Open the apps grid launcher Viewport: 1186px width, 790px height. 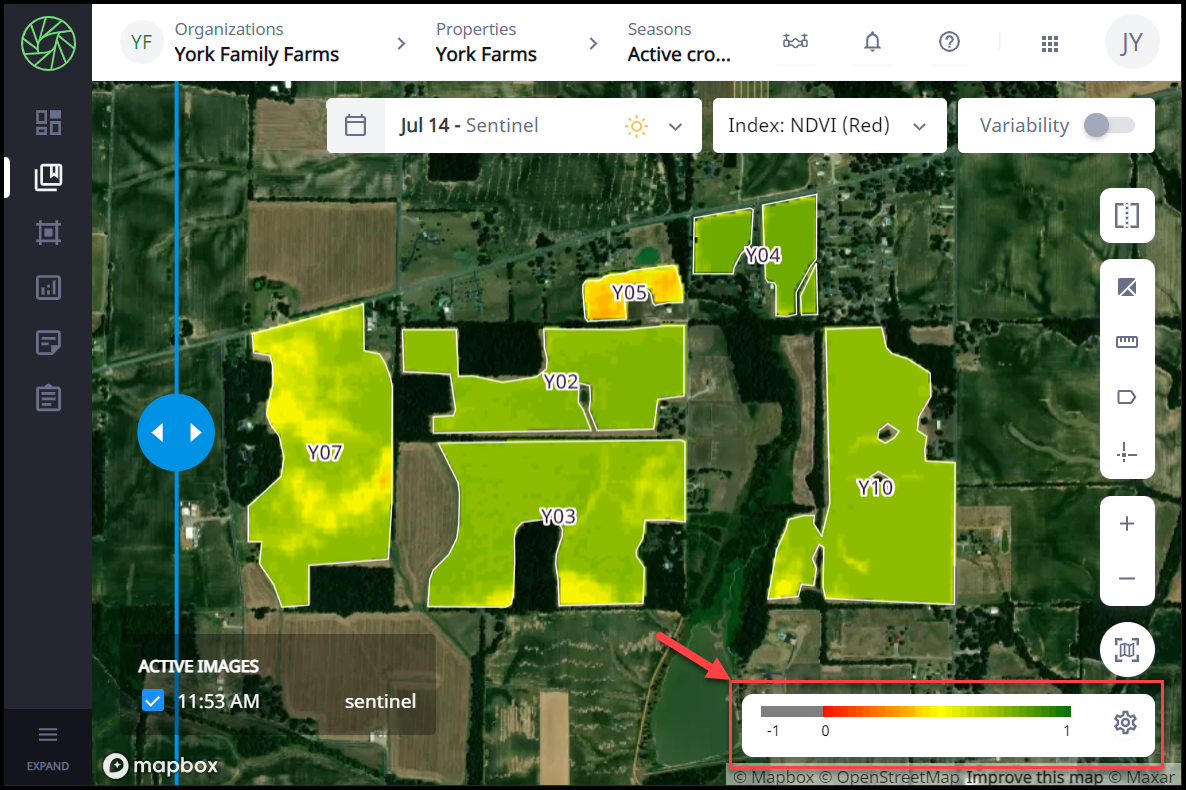[x=1049, y=43]
